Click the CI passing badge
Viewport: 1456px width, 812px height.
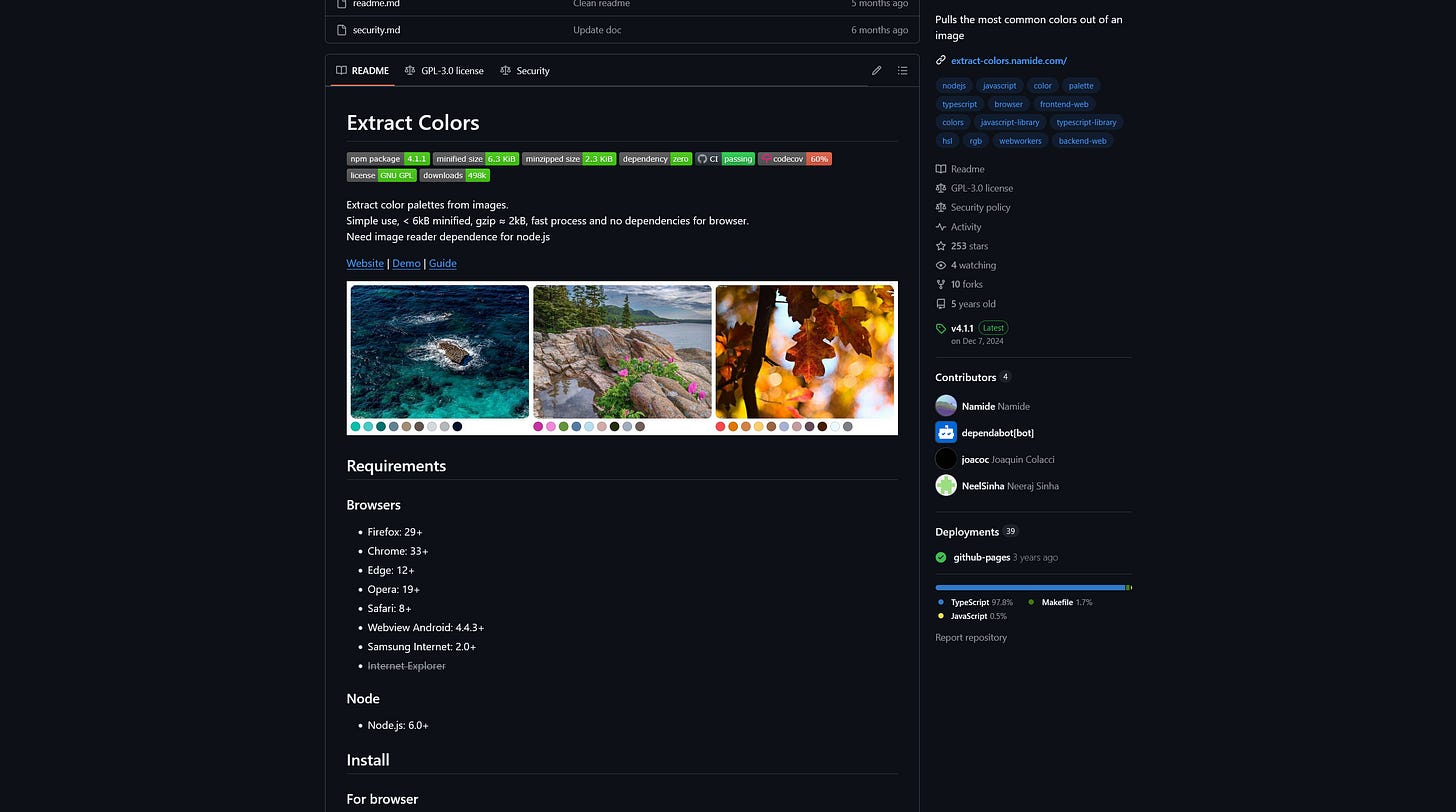coord(725,159)
